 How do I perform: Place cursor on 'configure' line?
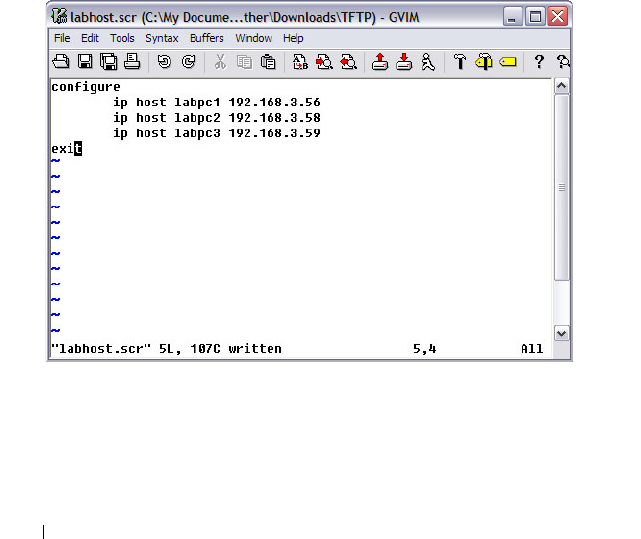(86, 87)
